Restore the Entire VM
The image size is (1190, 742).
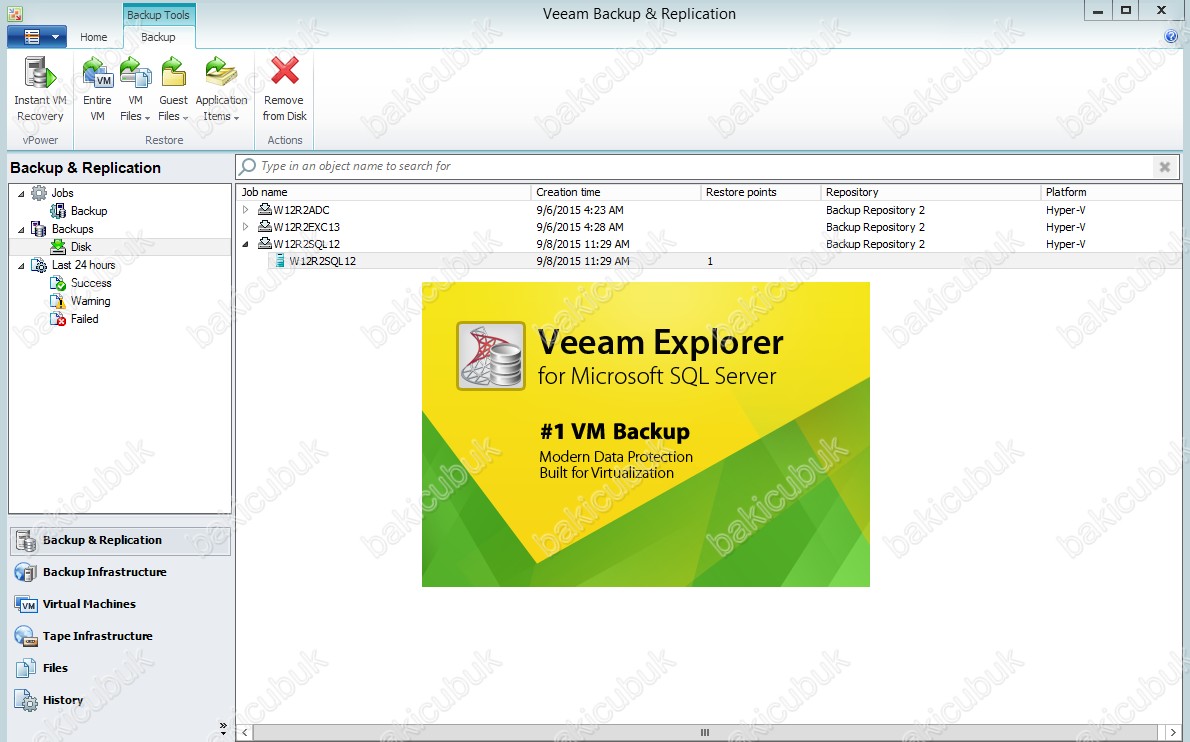click(97, 89)
